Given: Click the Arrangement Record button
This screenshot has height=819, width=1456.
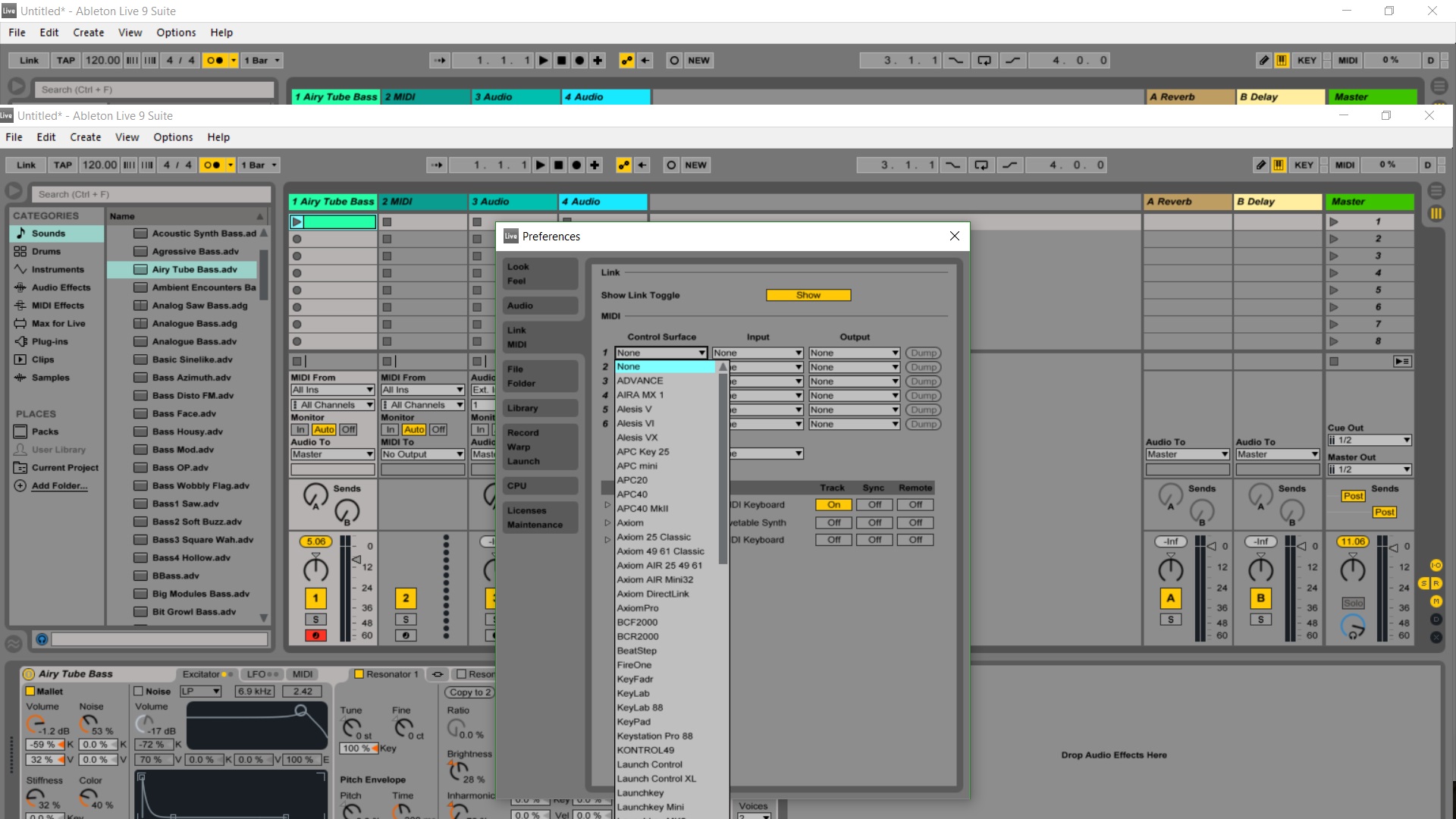Looking at the screenshot, I should [577, 165].
